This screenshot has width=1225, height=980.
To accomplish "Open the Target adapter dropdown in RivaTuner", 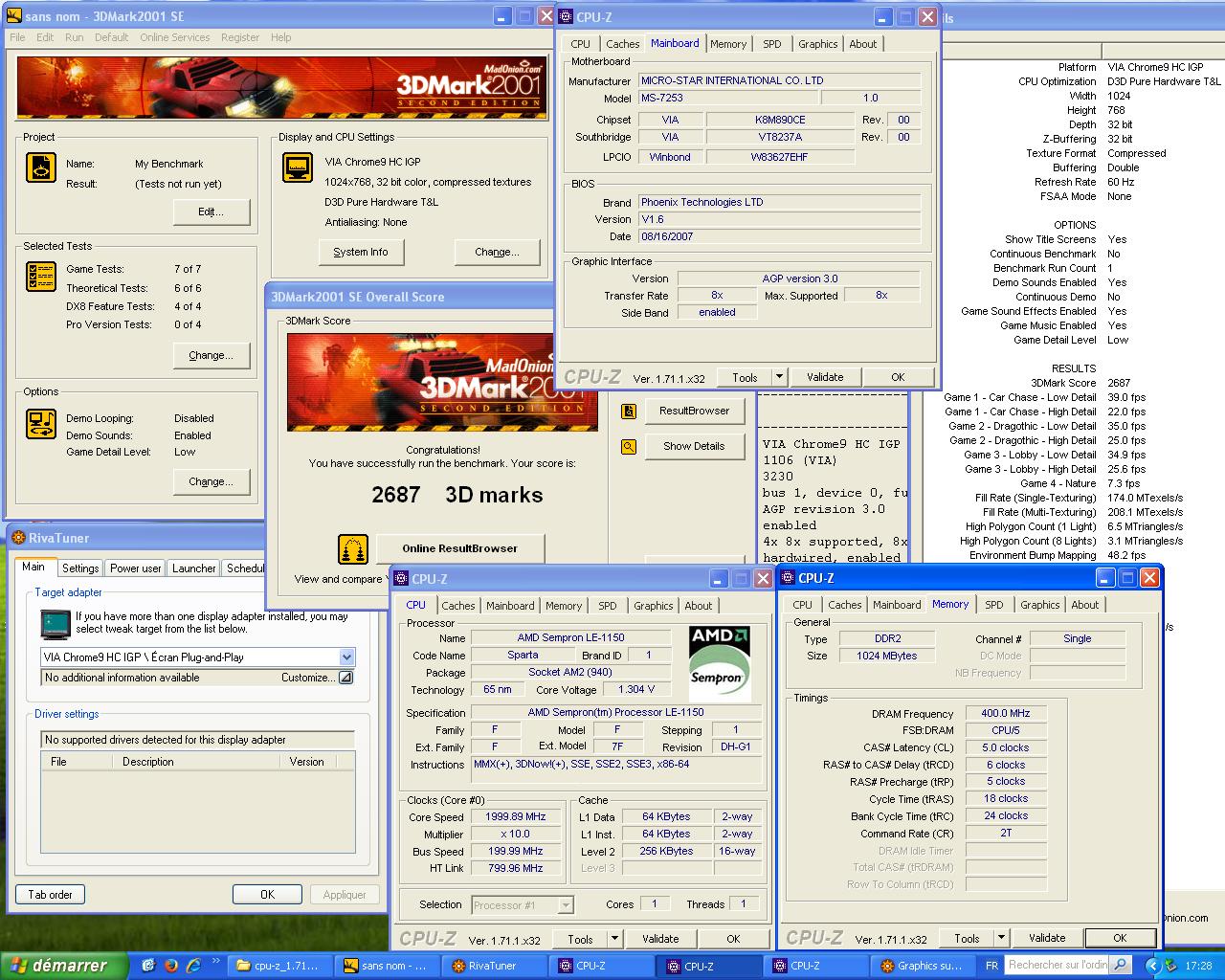I will coord(346,657).
